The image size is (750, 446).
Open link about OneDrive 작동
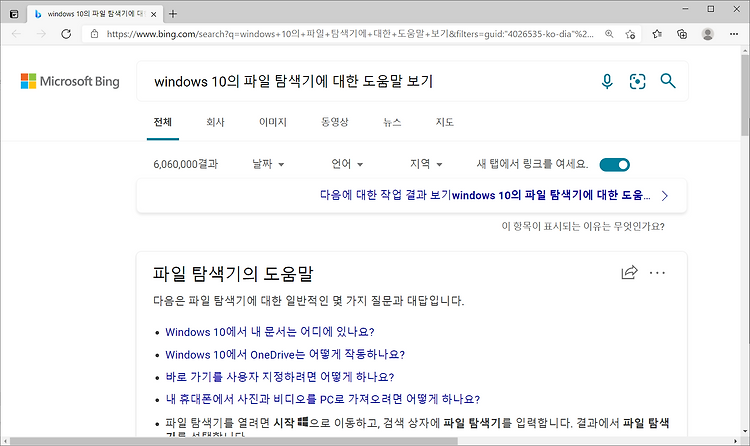pyautogui.click(x=285, y=354)
